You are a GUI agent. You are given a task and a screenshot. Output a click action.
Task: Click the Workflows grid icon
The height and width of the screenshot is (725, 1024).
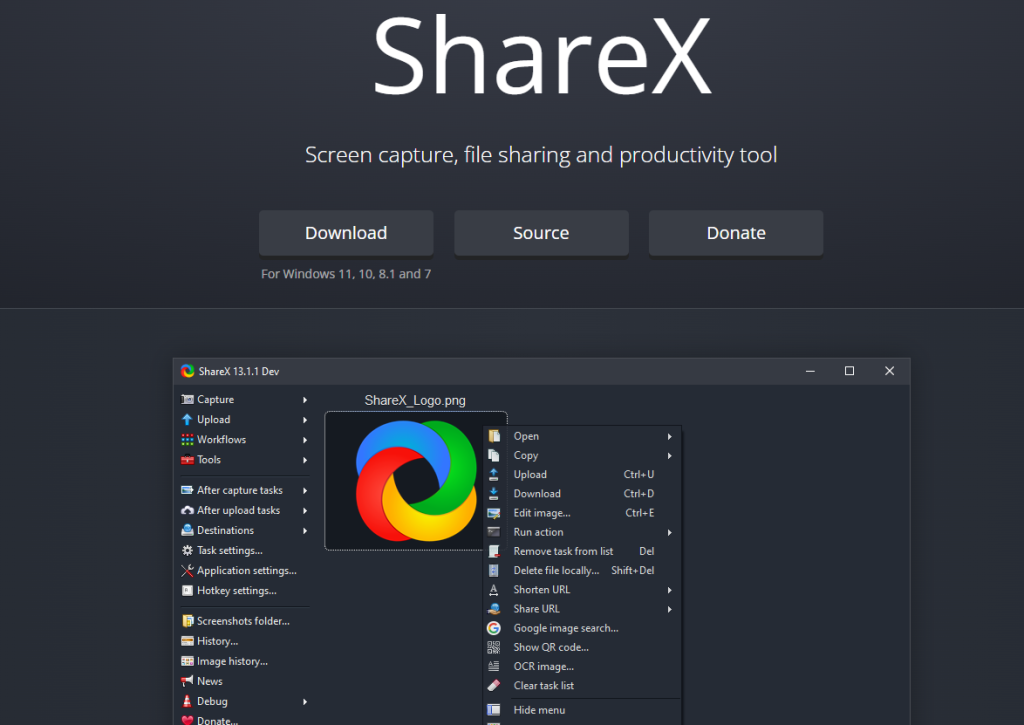tap(187, 440)
